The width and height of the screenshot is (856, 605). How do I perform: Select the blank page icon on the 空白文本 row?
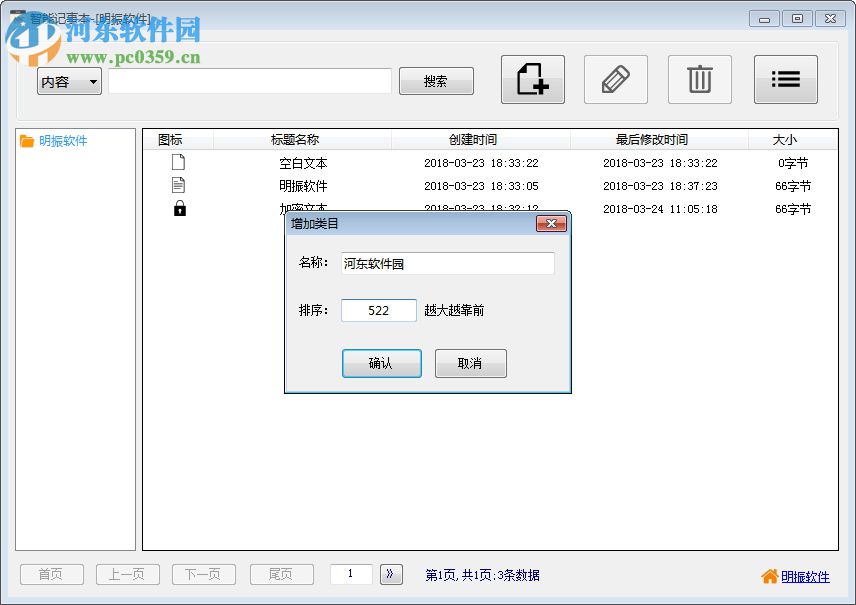(x=181, y=160)
